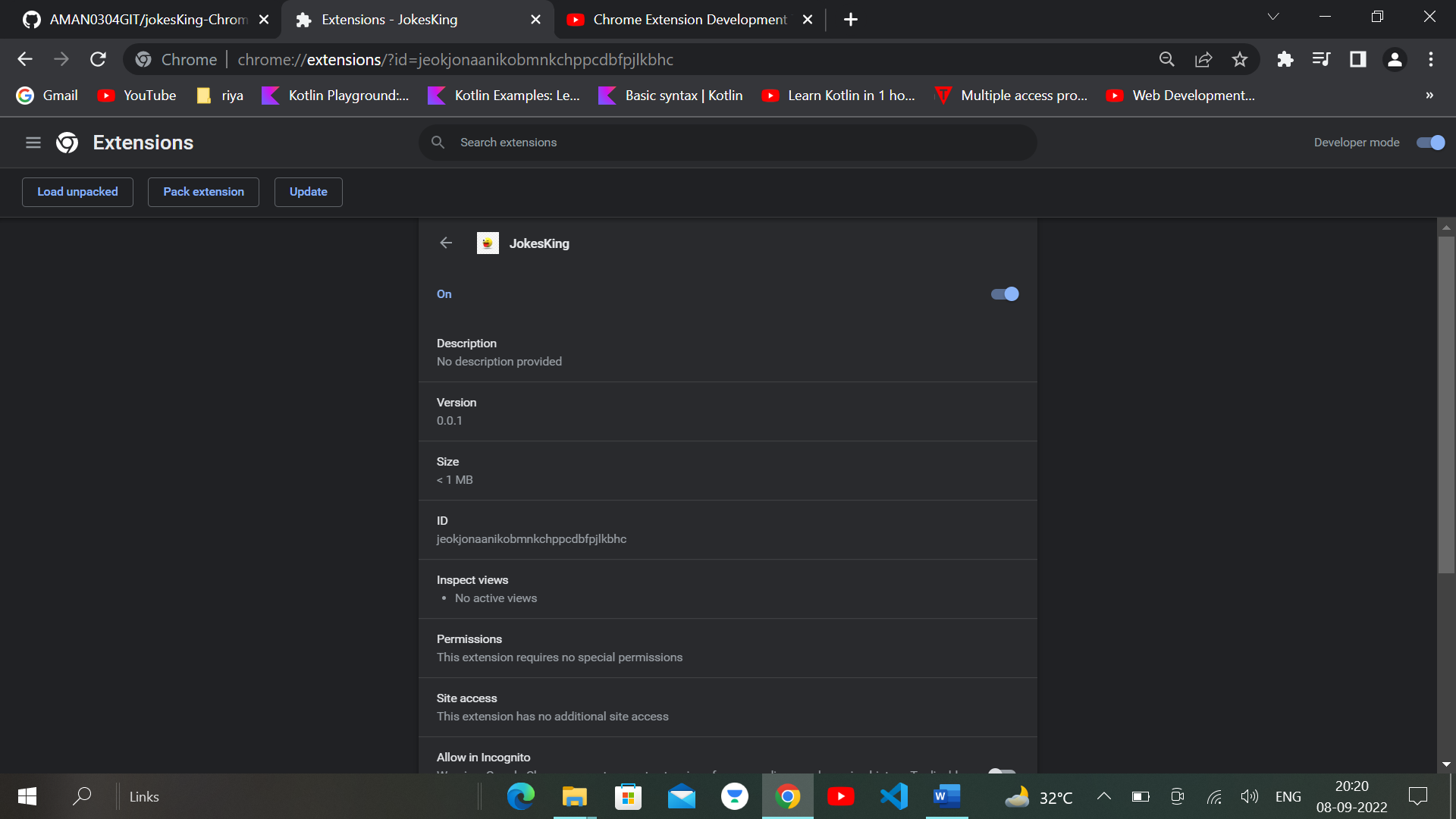1456x819 pixels.
Task: Open the share icon in the toolbar
Action: tap(1203, 59)
